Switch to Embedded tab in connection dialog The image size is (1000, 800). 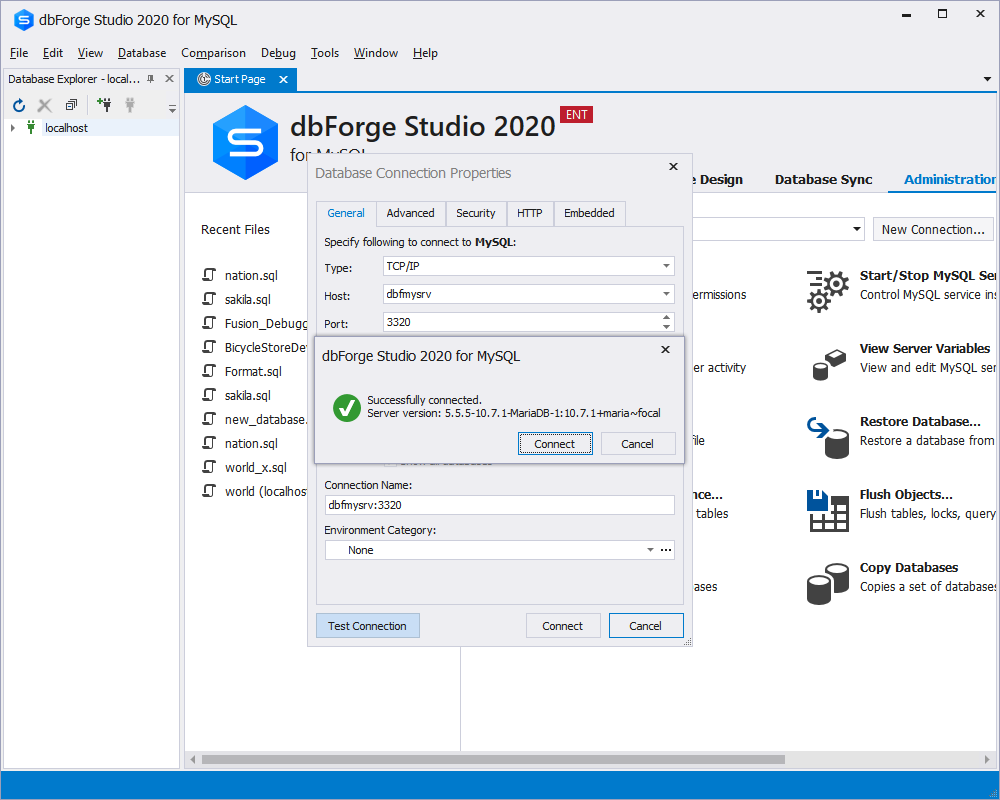tap(589, 213)
